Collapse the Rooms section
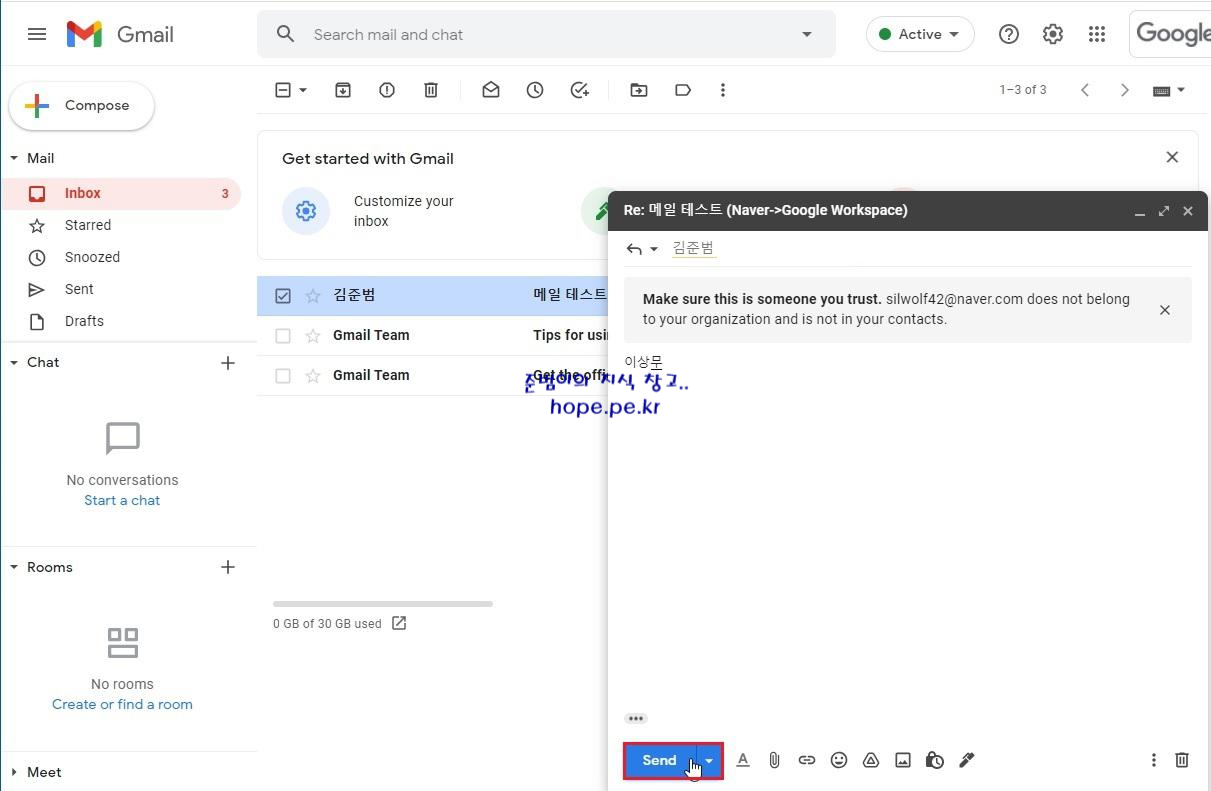The image size is (1211, 791). point(14,567)
